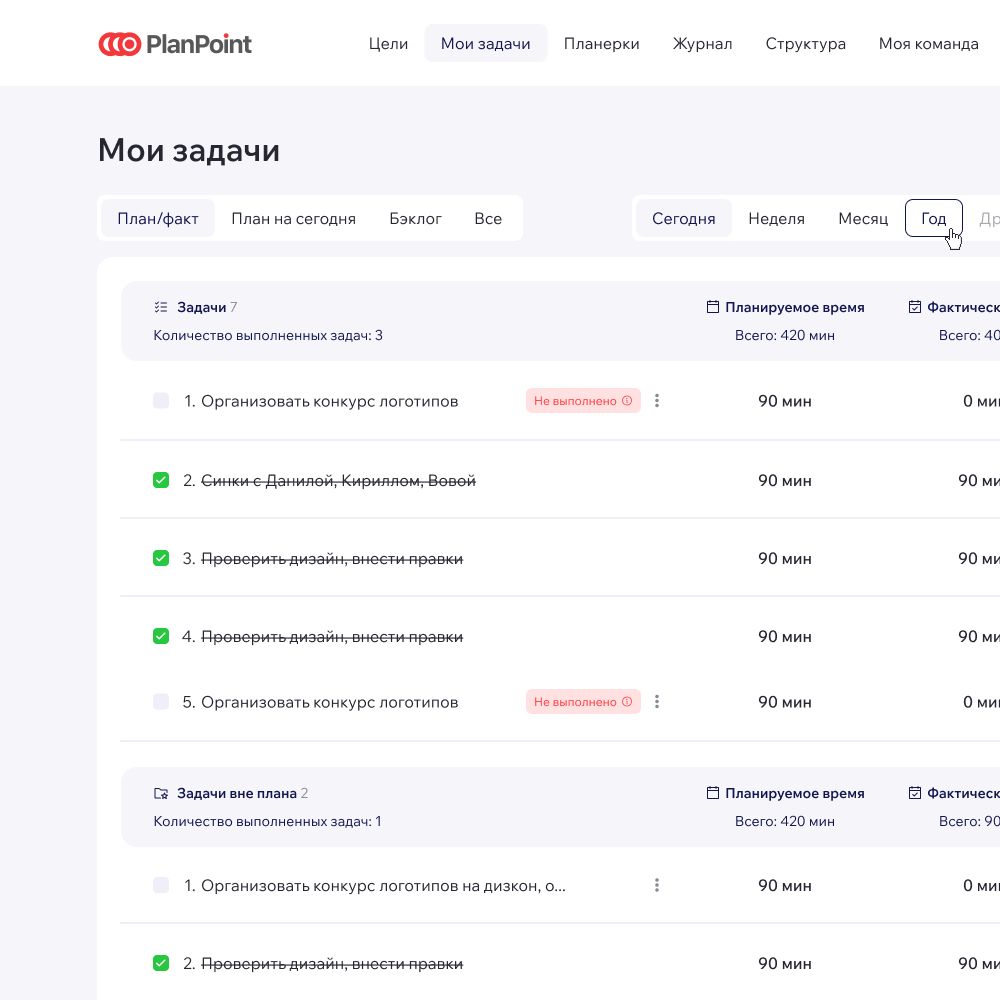Click checklist icon beside Задачи header
Viewport: 1000px width, 1000px height.
coord(161,307)
